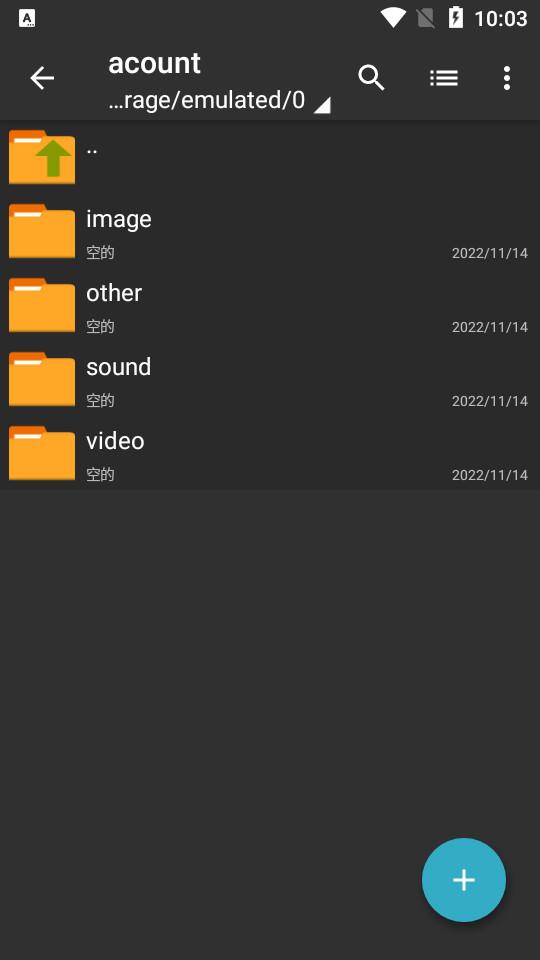Open the sound folder icon
The width and height of the screenshot is (540, 960).
[42, 379]
